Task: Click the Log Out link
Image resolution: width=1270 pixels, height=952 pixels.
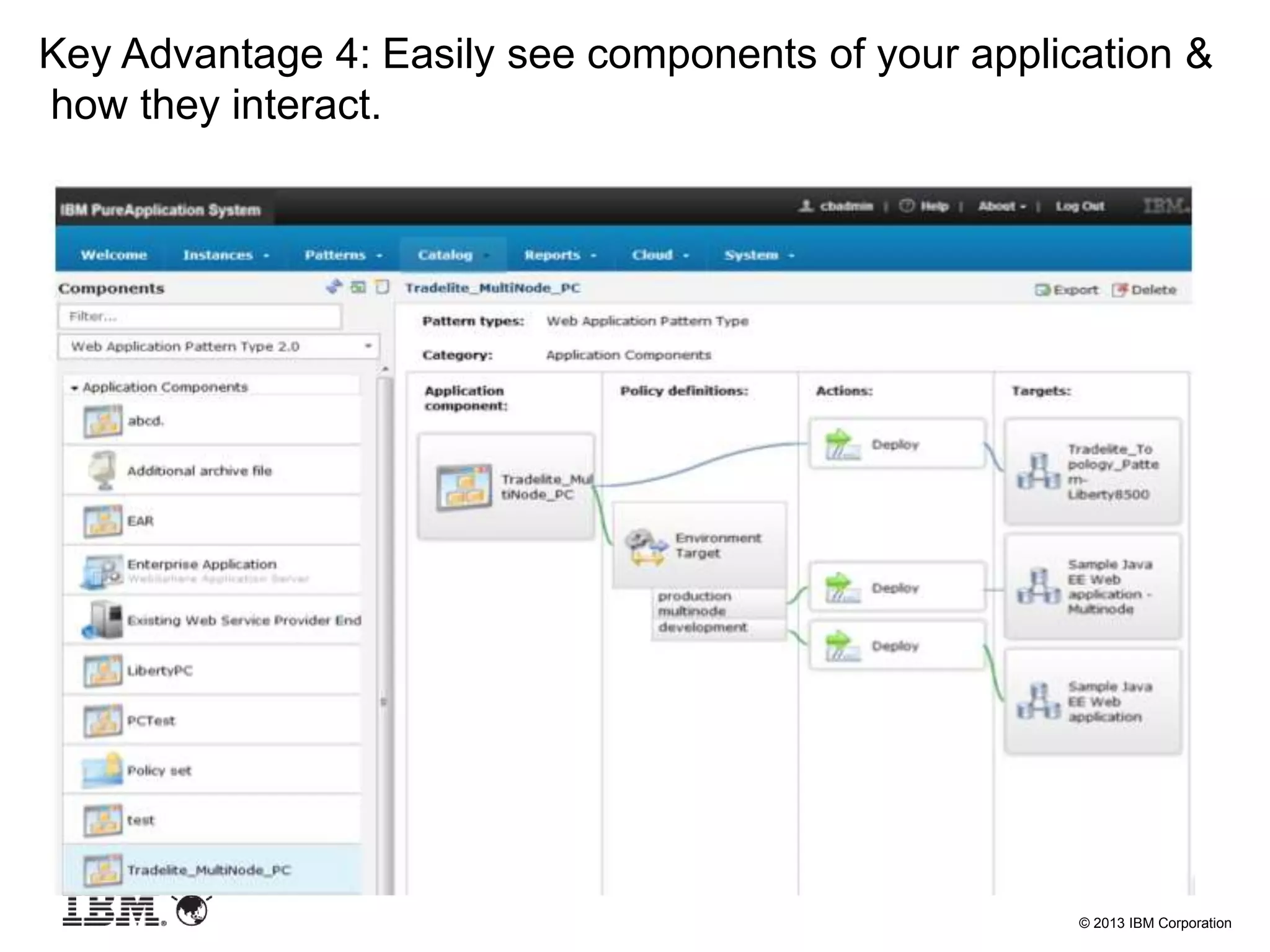Action: 1080,206
